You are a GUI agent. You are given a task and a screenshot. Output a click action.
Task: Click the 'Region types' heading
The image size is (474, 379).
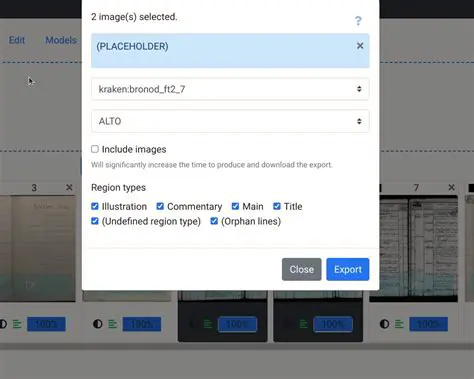118,188
